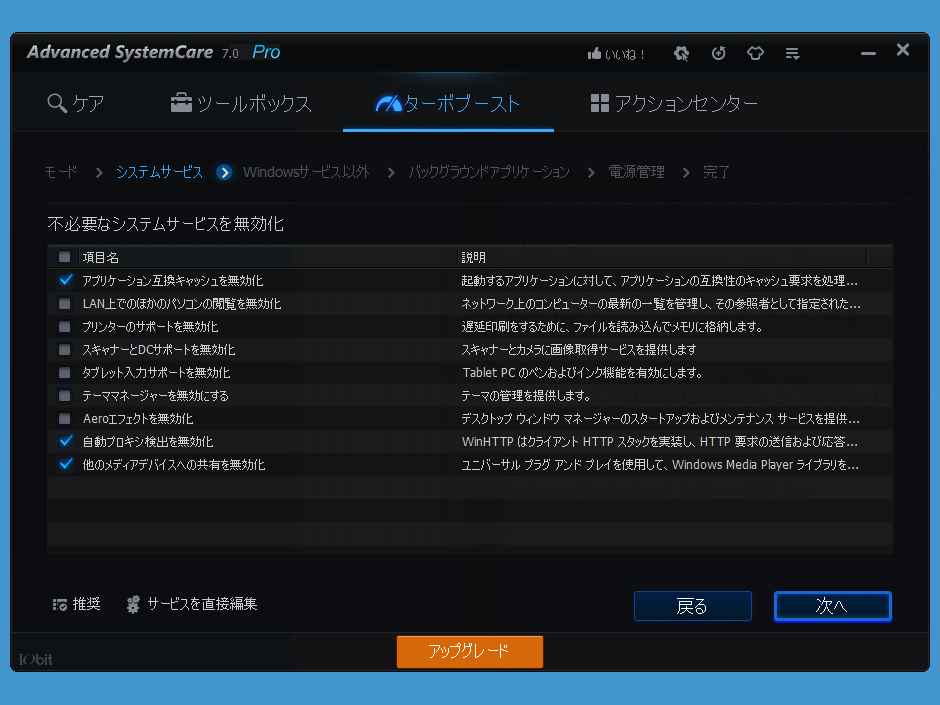
Task: Check LAN上でのほかのパソコンの閲覧を無効化
Action: pyautogui.click(x=64, y=303)
